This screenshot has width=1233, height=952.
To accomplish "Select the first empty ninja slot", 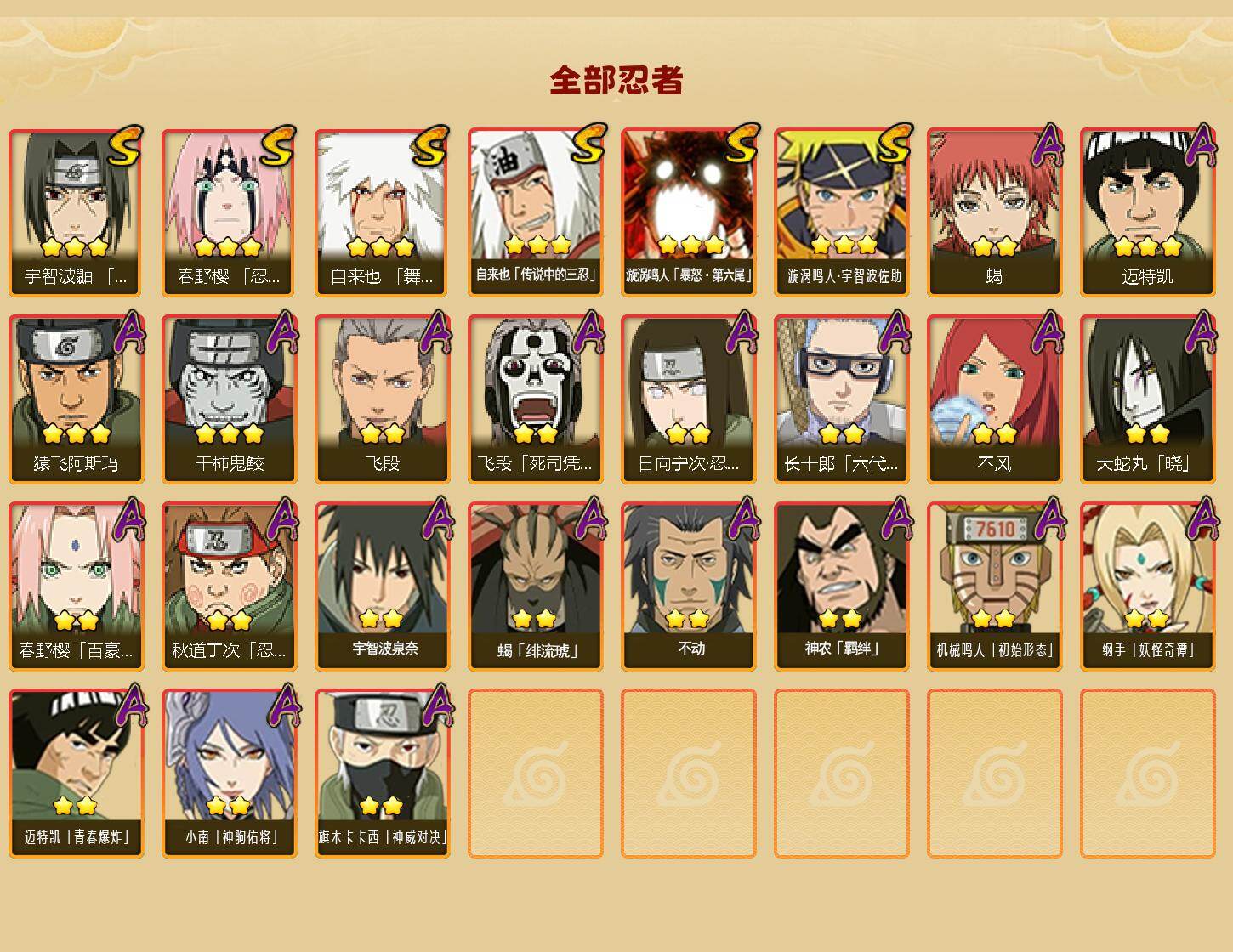I will (535, 773).
